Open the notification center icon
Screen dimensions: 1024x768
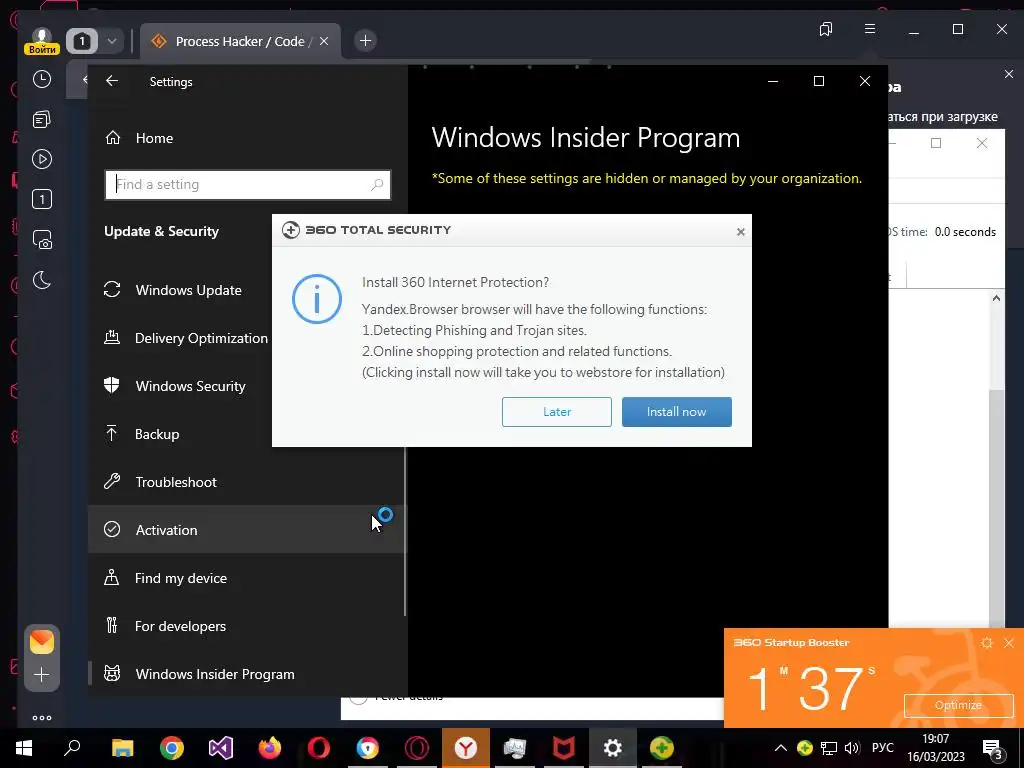[993, 748]
